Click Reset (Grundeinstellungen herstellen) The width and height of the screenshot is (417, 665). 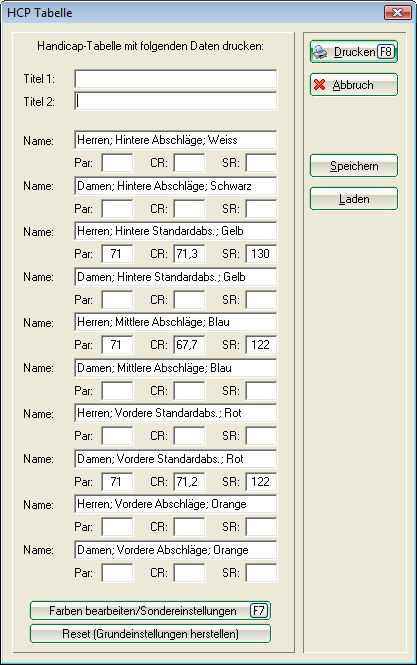(150, 634)
